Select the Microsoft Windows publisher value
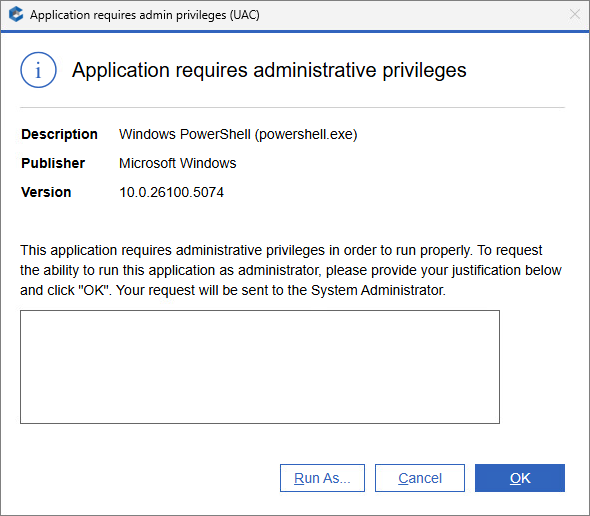Image resolution: width=590 pixels, height=516 pixels. 178,163
